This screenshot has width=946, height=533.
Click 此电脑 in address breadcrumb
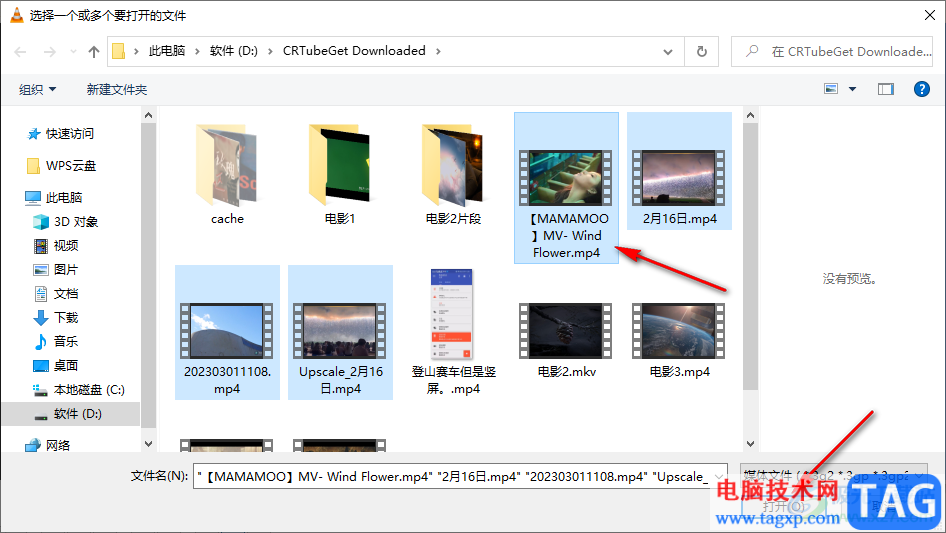(167, 51)
